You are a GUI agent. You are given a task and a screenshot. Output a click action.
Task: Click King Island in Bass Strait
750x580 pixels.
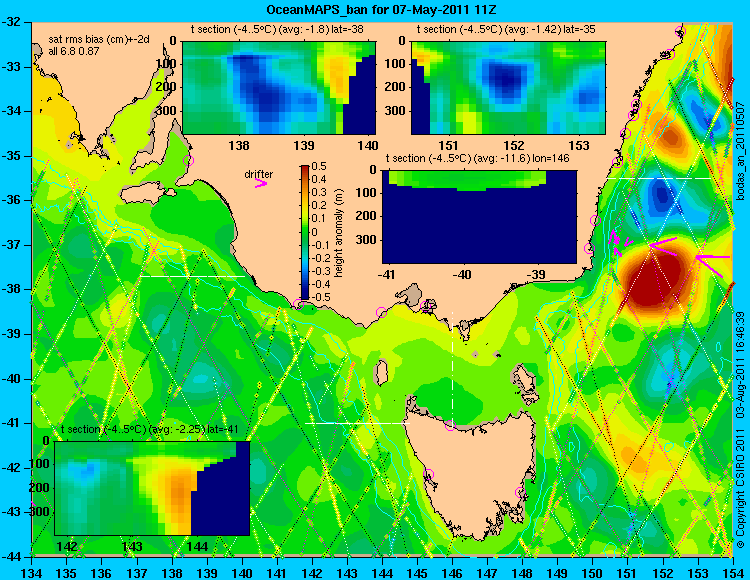[382, 373]
